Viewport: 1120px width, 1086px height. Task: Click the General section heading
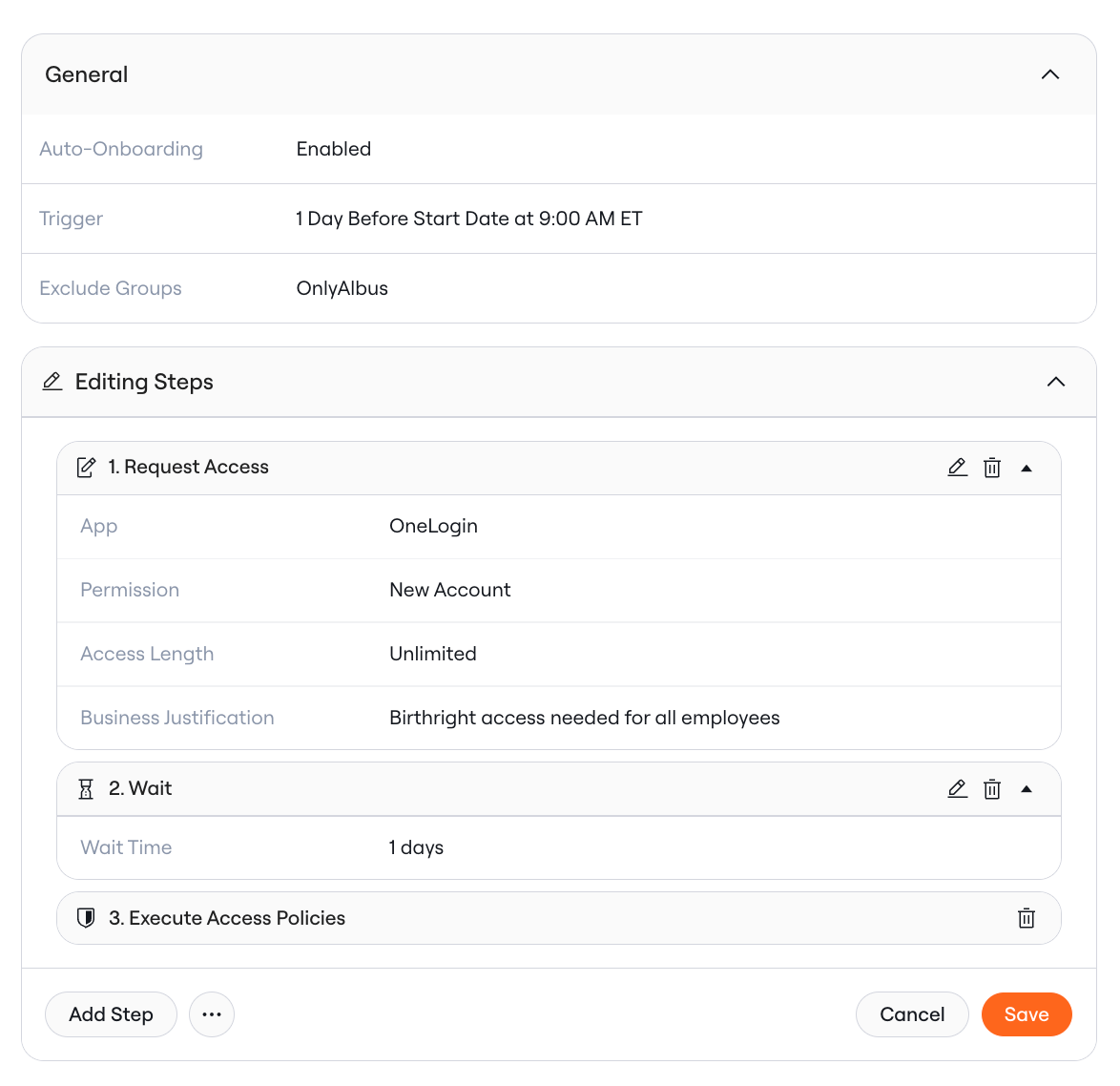pyautogui.click(x=87, y=74)
